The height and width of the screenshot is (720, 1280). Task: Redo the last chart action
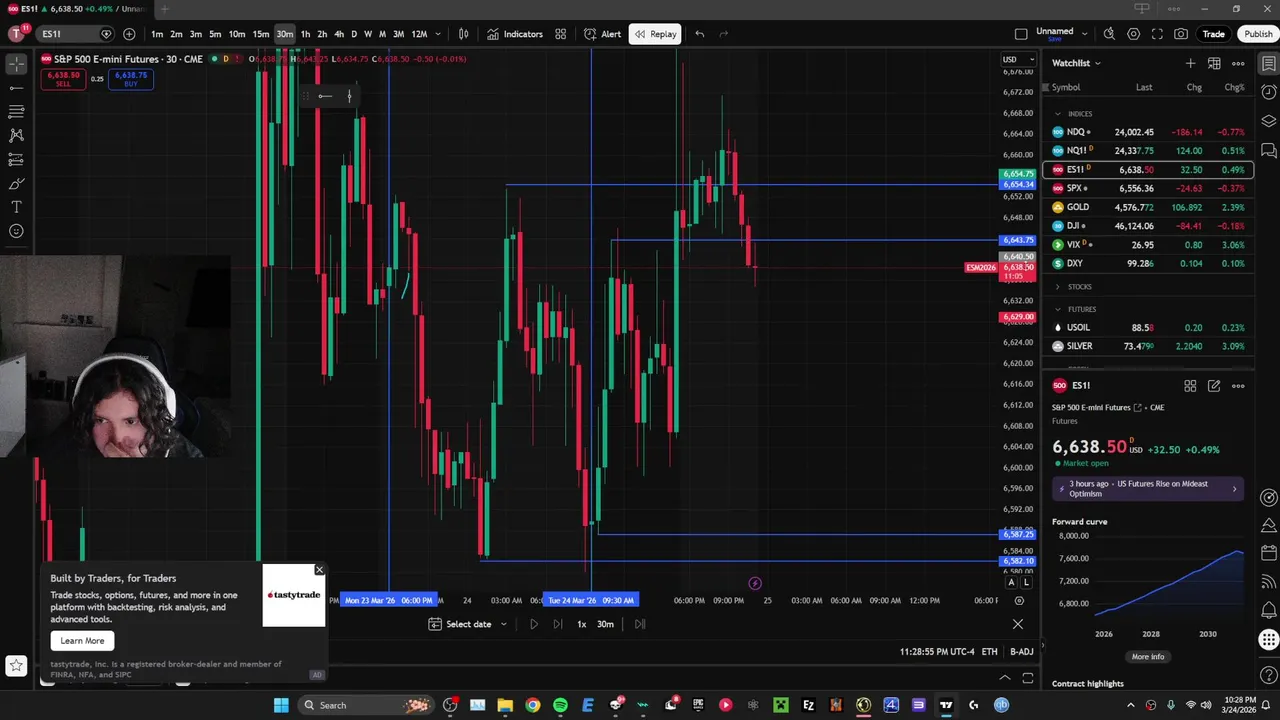pos(724,34)
